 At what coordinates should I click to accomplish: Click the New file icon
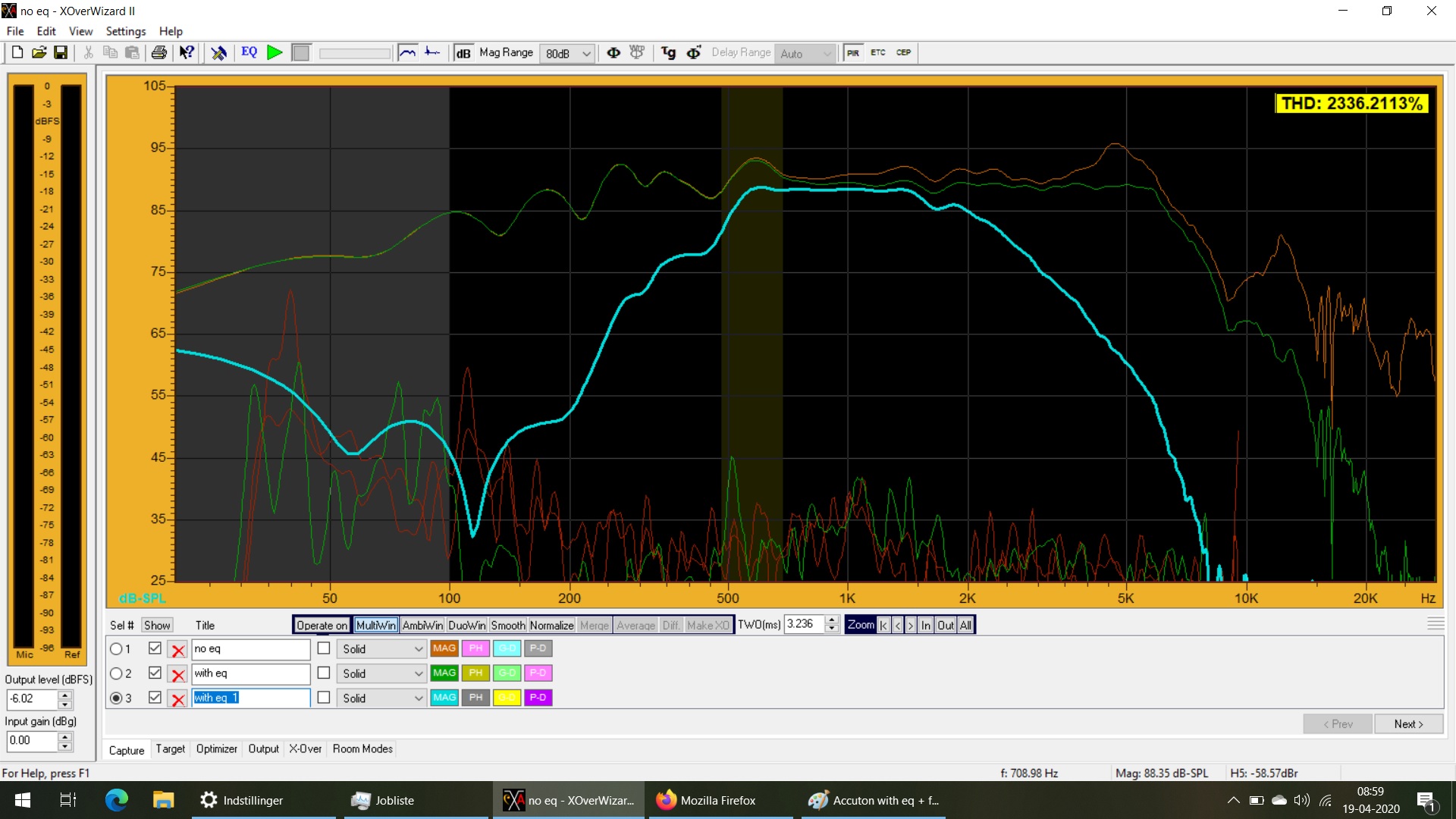(x=17, y=52)
